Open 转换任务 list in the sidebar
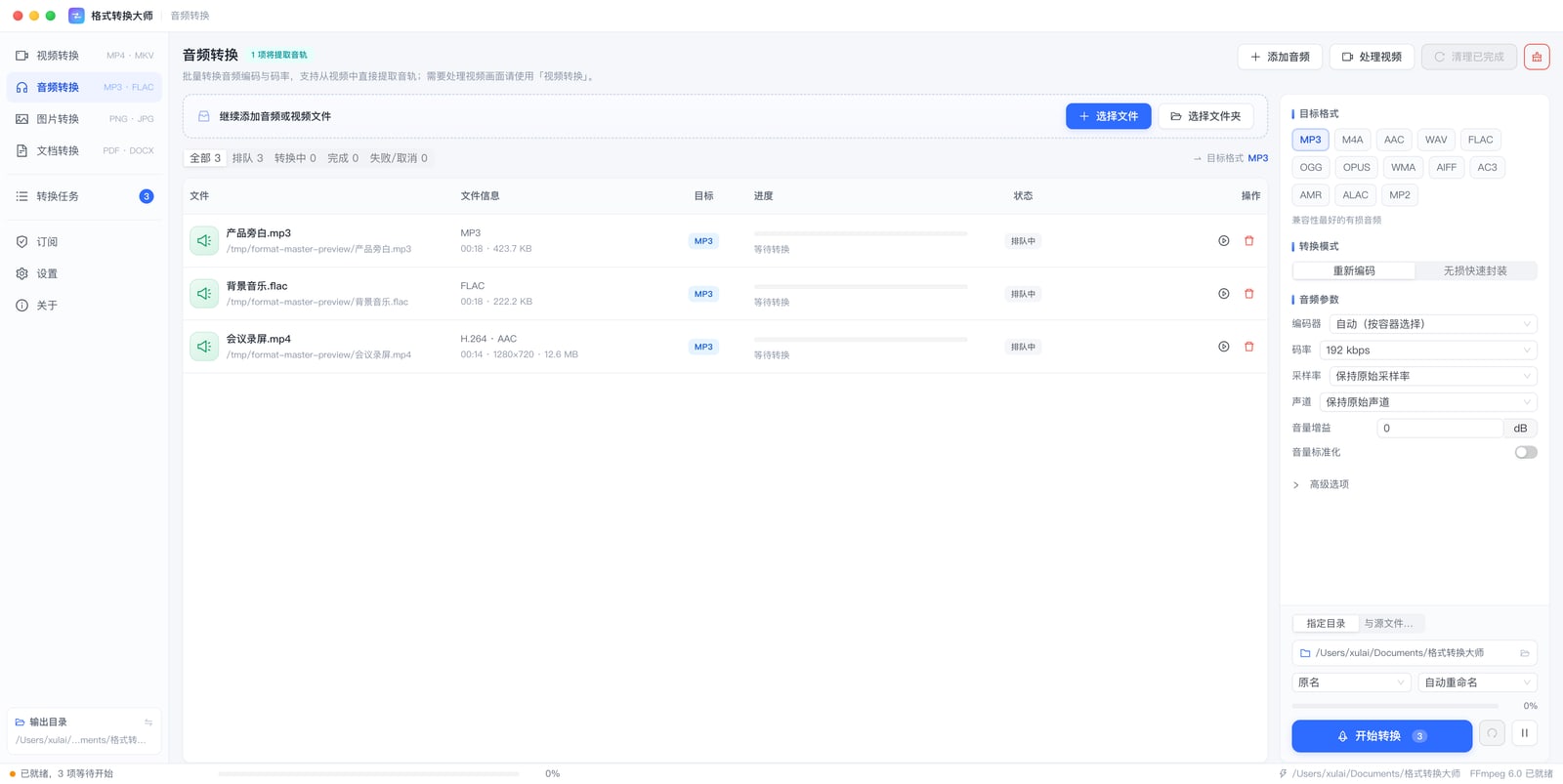 click(84, 196)
